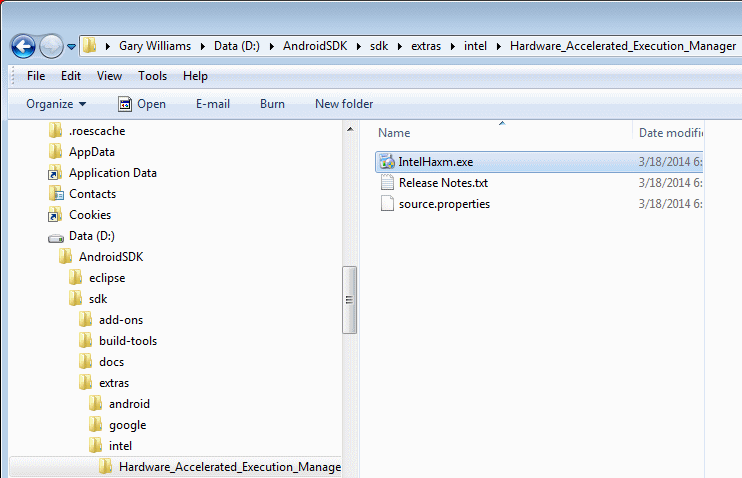Go back with the Back arrow button
This screenshot has height=478, width=742.
[x=23, y=46]
